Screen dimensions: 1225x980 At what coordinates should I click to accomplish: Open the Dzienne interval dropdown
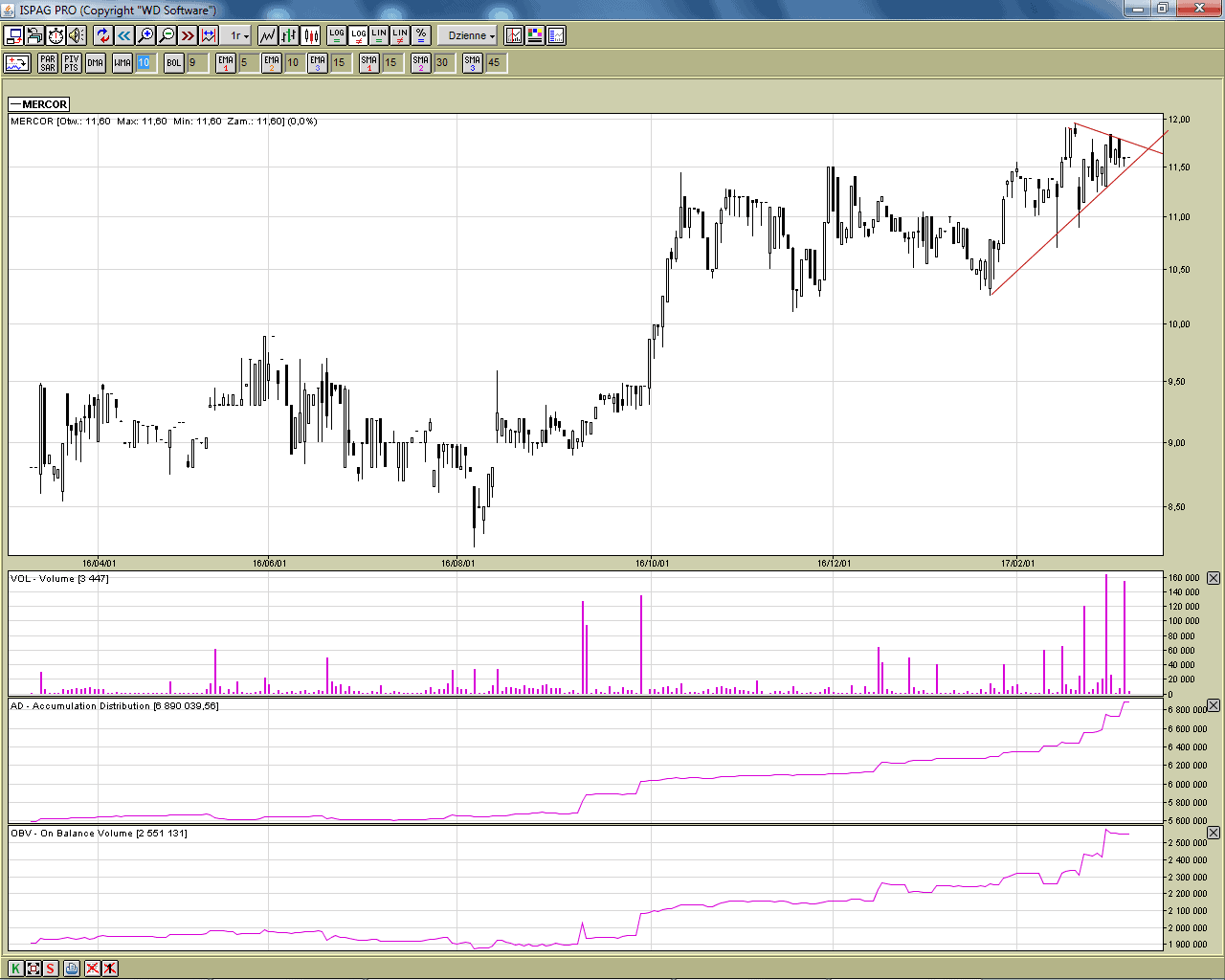(471, 35)
